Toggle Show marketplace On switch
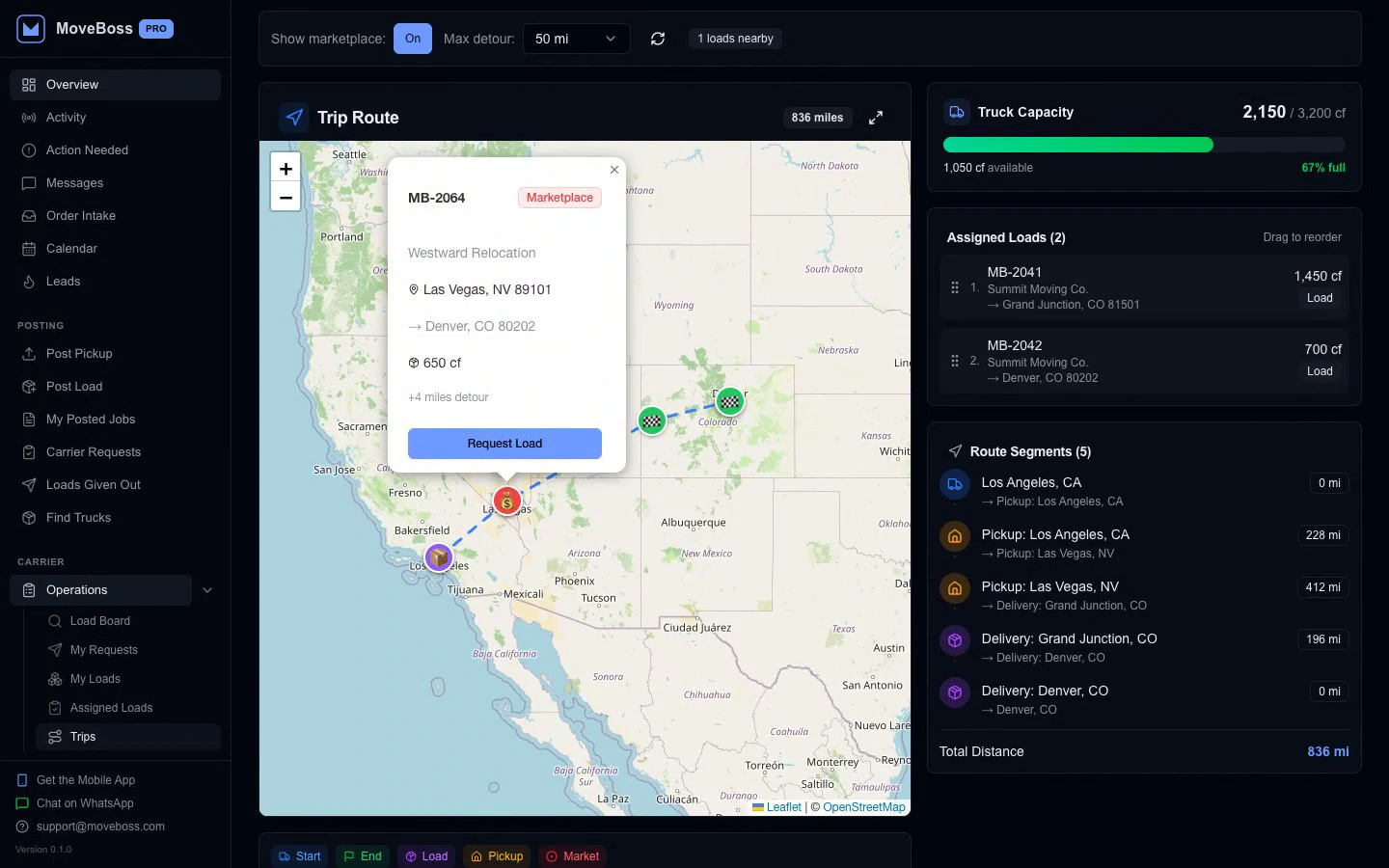 pos(413,39)
